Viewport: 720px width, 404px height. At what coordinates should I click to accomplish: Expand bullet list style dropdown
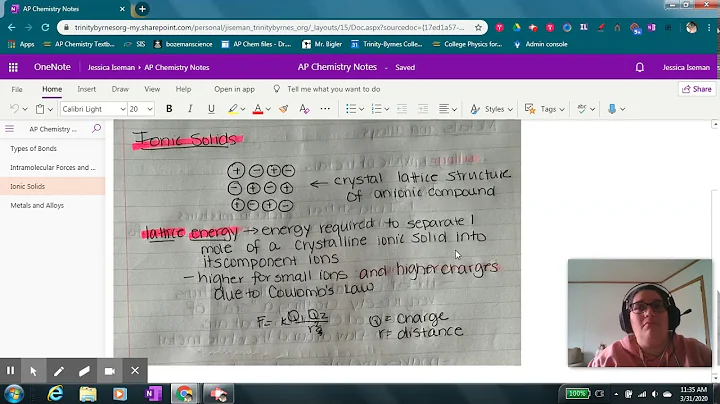tap(361, 109)
